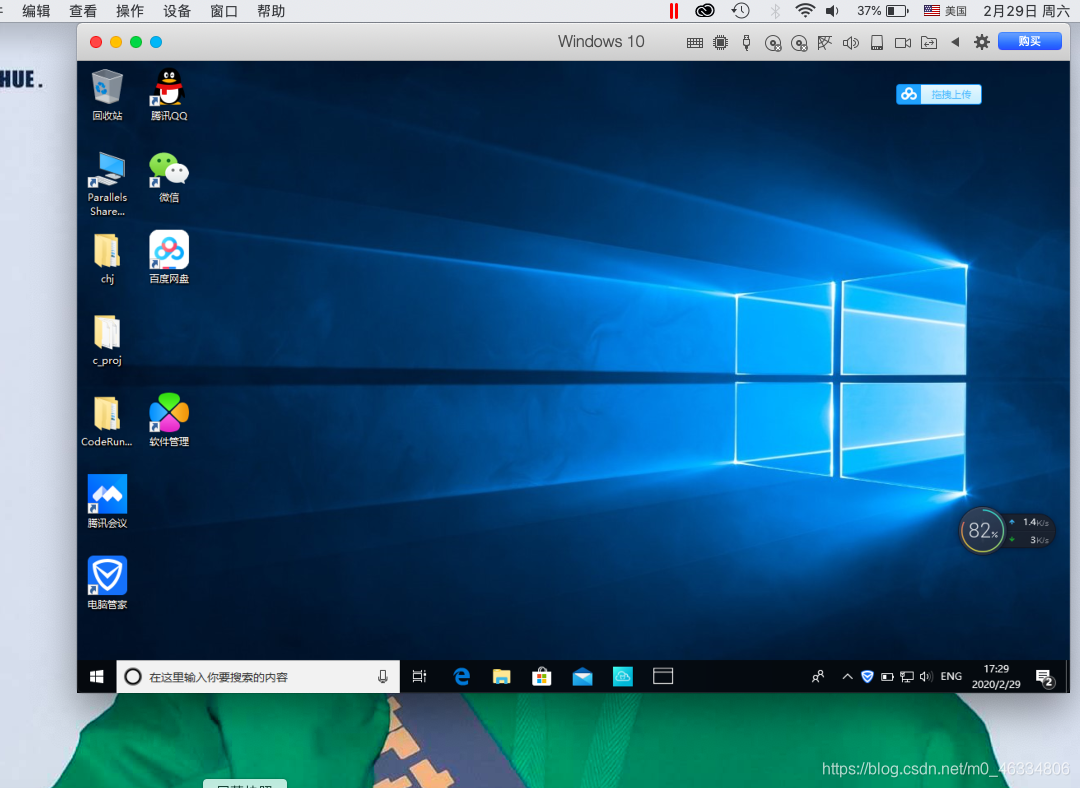1080x788 pixels.
Task: Open the 设备 menu in the menu bar
Action: coord(176,11)
